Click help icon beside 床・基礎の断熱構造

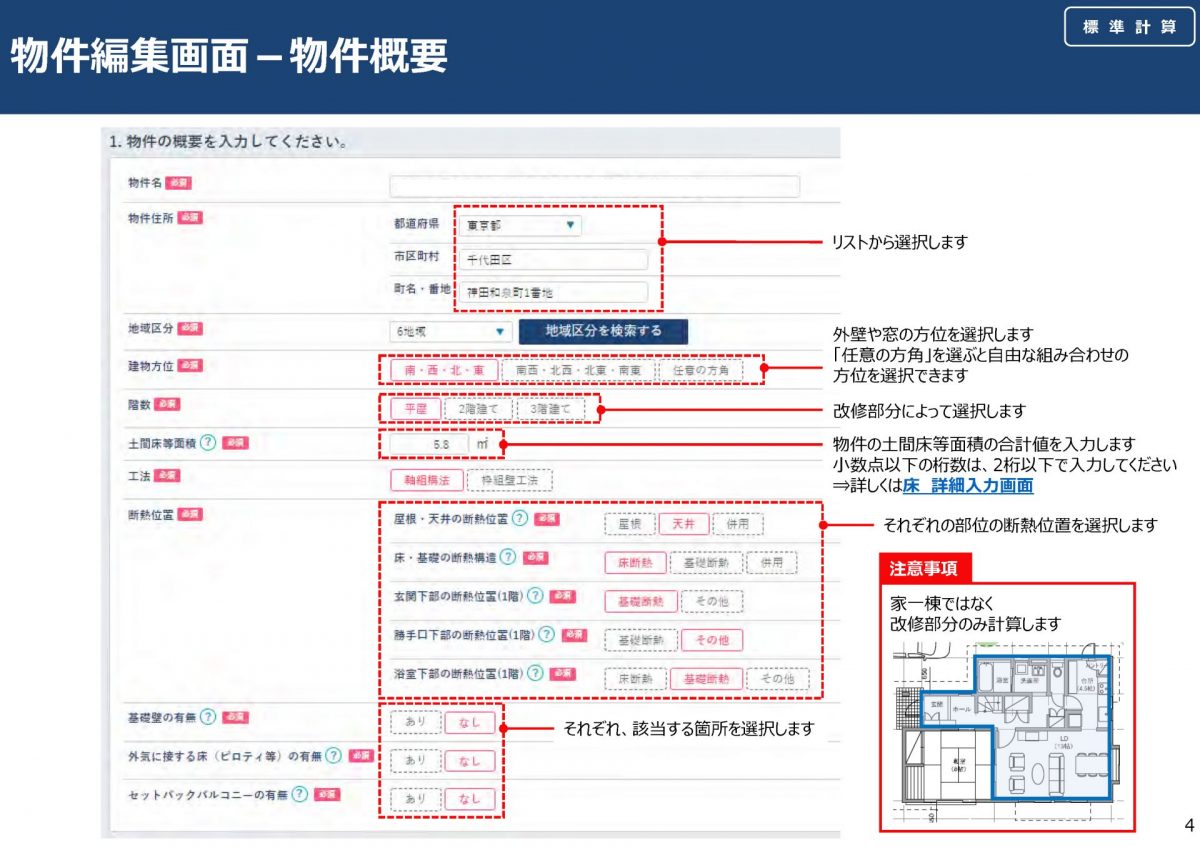508,557
